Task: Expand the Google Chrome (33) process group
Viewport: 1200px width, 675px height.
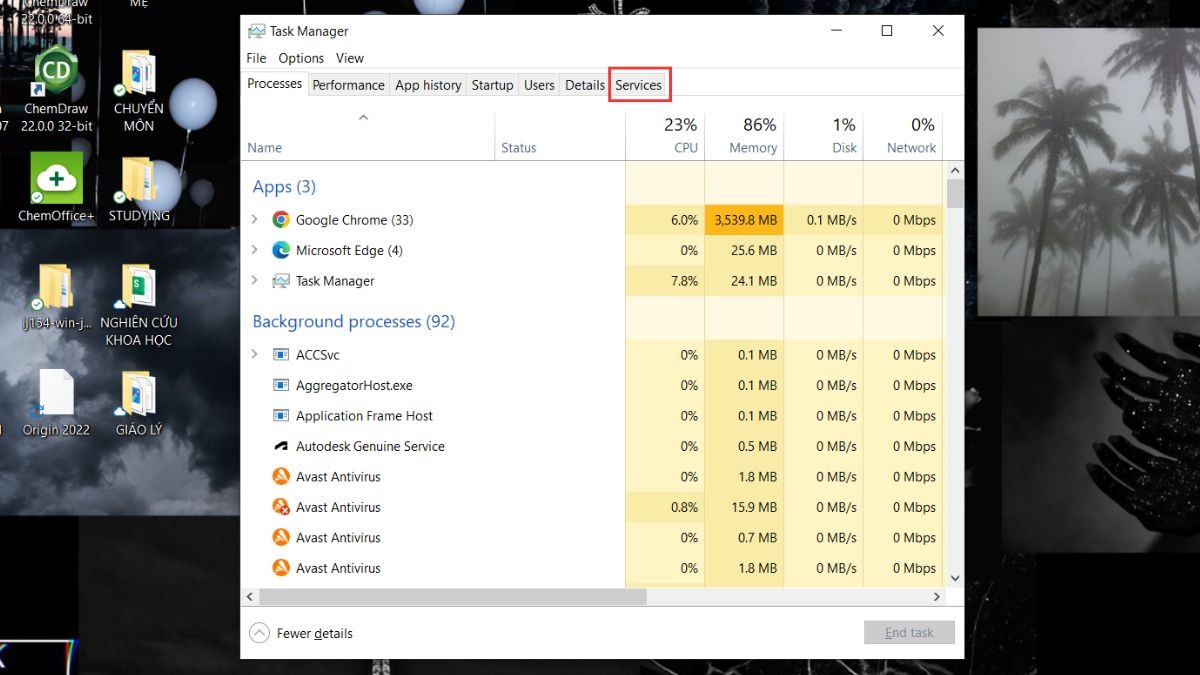Action: 255,220
